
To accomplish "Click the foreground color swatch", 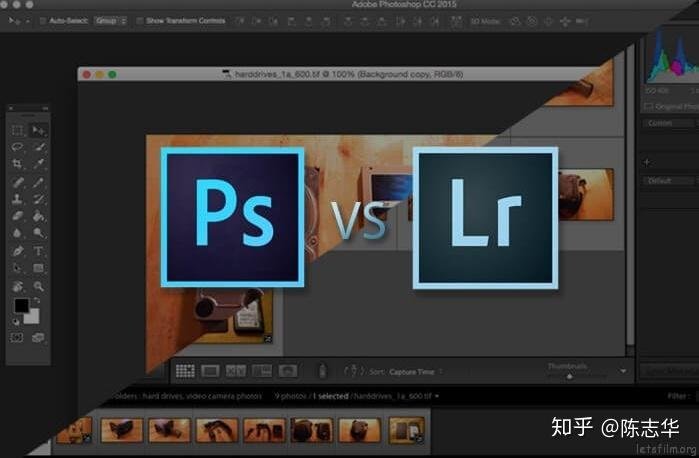I will click(x=21, y=305).
